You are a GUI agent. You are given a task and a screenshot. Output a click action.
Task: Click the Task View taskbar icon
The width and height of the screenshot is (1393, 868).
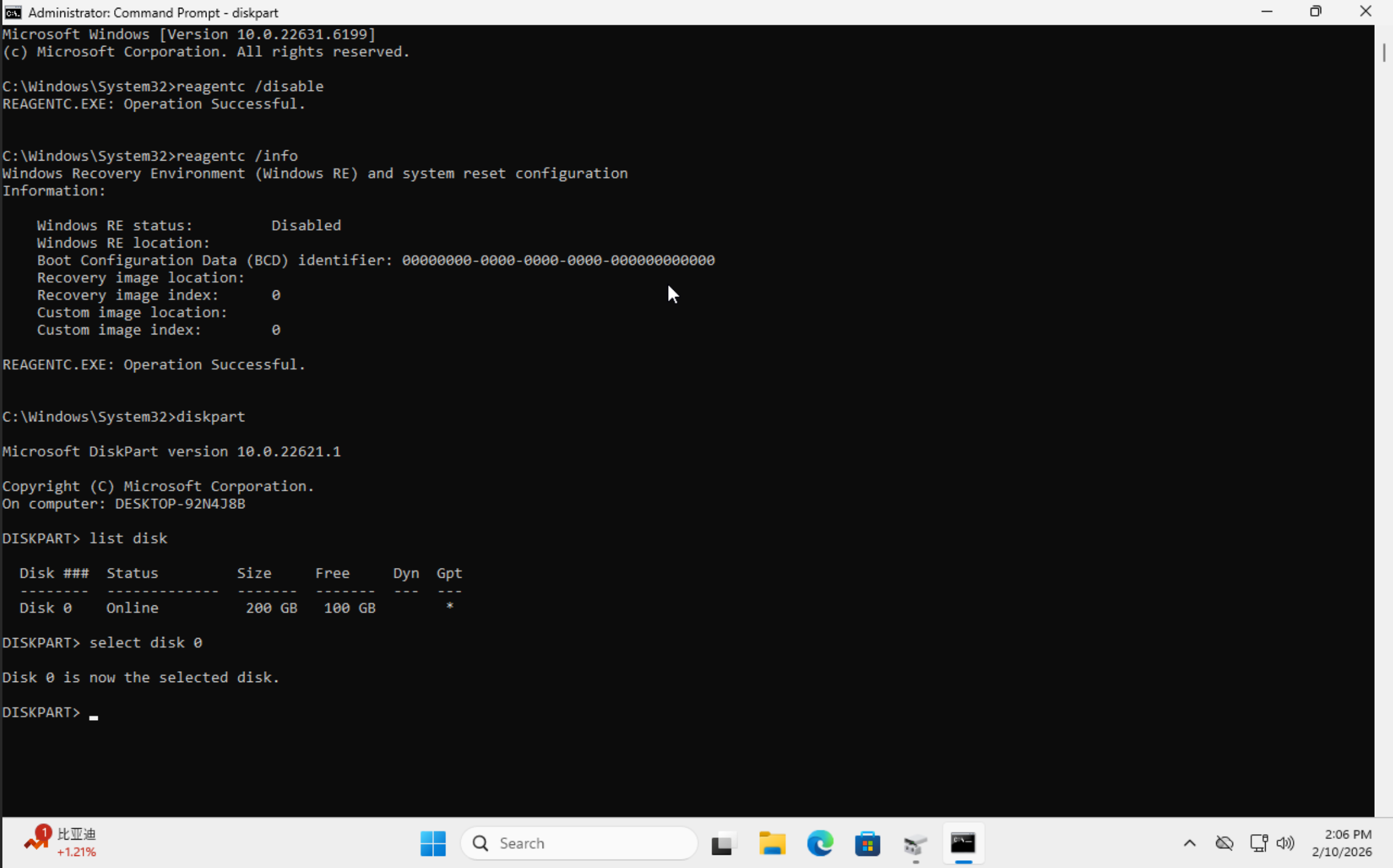[723, 843]
